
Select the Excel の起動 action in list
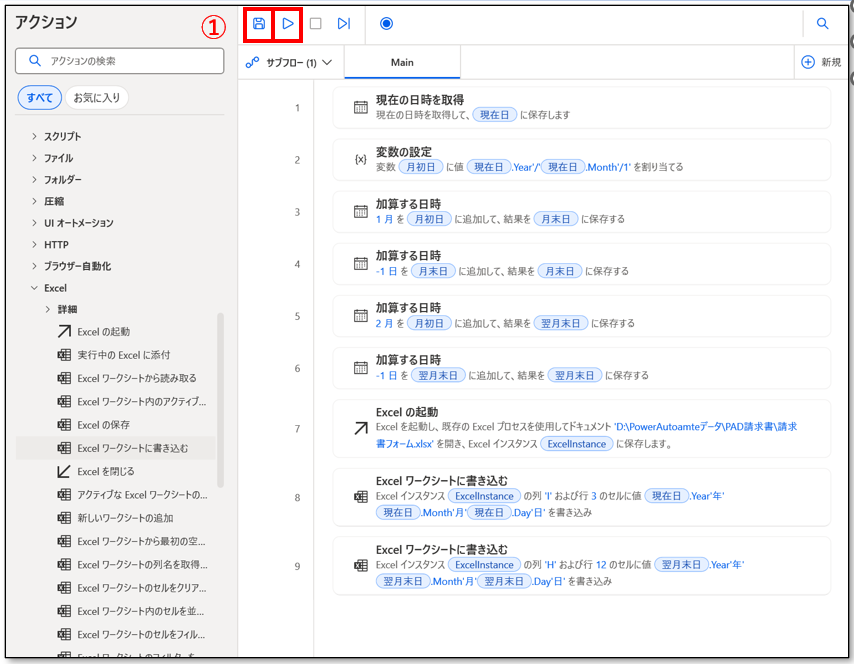coord(103,331)
